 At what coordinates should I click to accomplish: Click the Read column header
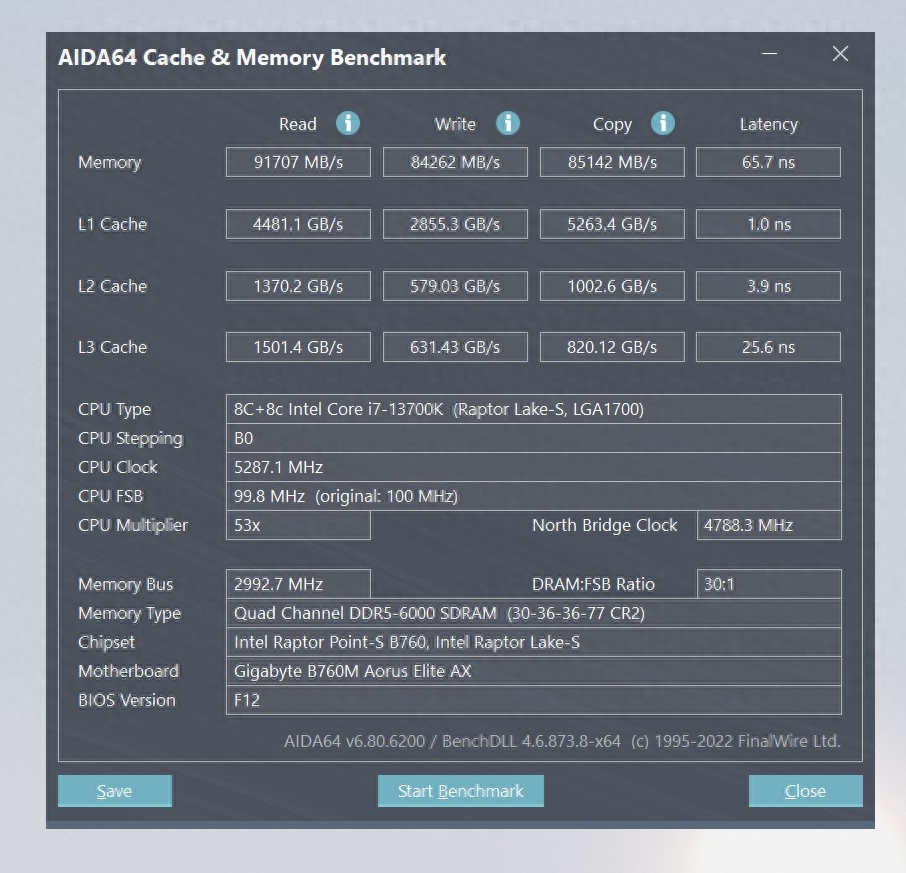[298, 124]
